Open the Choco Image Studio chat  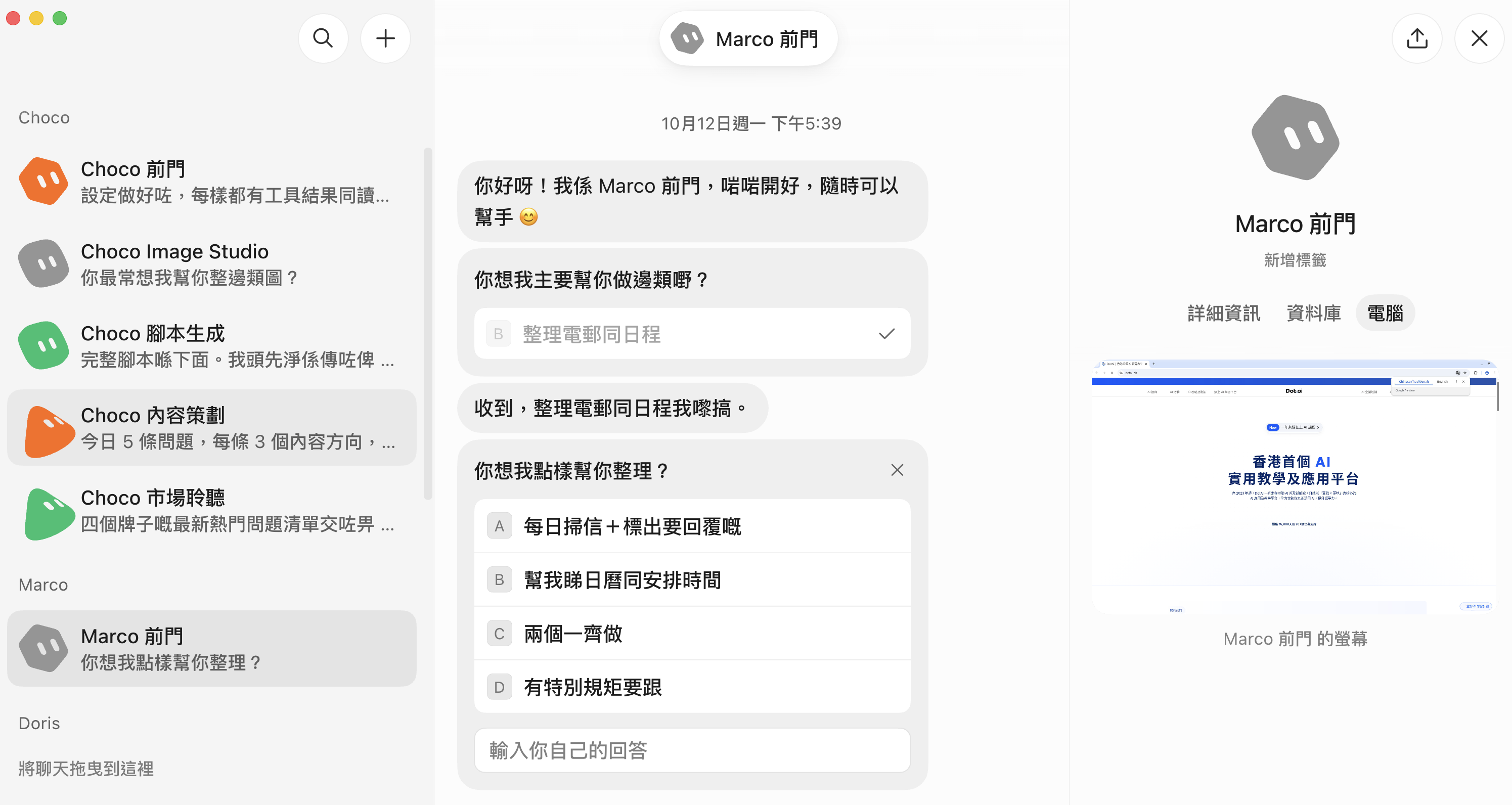pyautogui.click(x=211, y=263)
